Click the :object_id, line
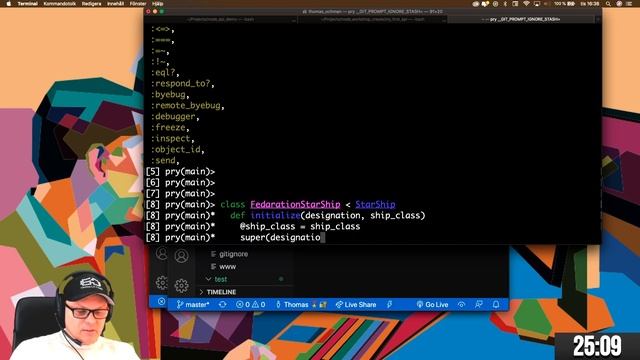640x360 pixels. [178, 149]
